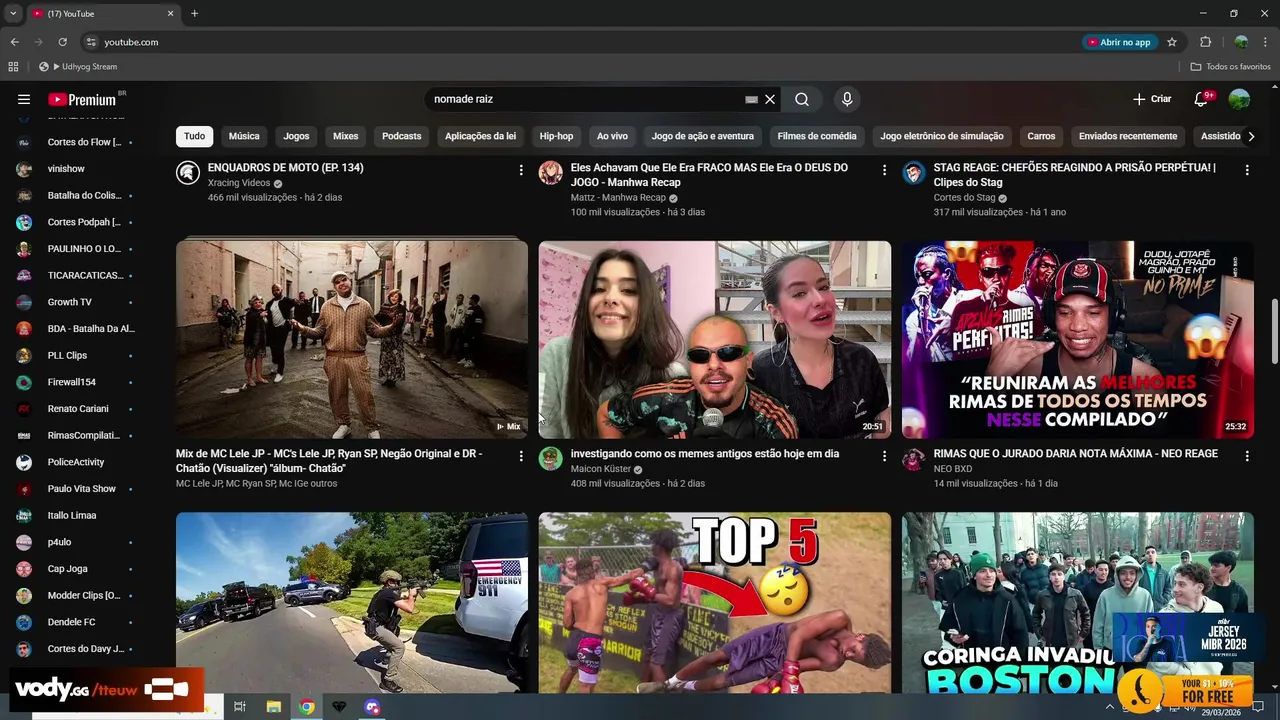The width and height of the screenshot is (1280, 720).
Task: Open Cortes do Stag channel avatar
Action: (x=913, y=172)
